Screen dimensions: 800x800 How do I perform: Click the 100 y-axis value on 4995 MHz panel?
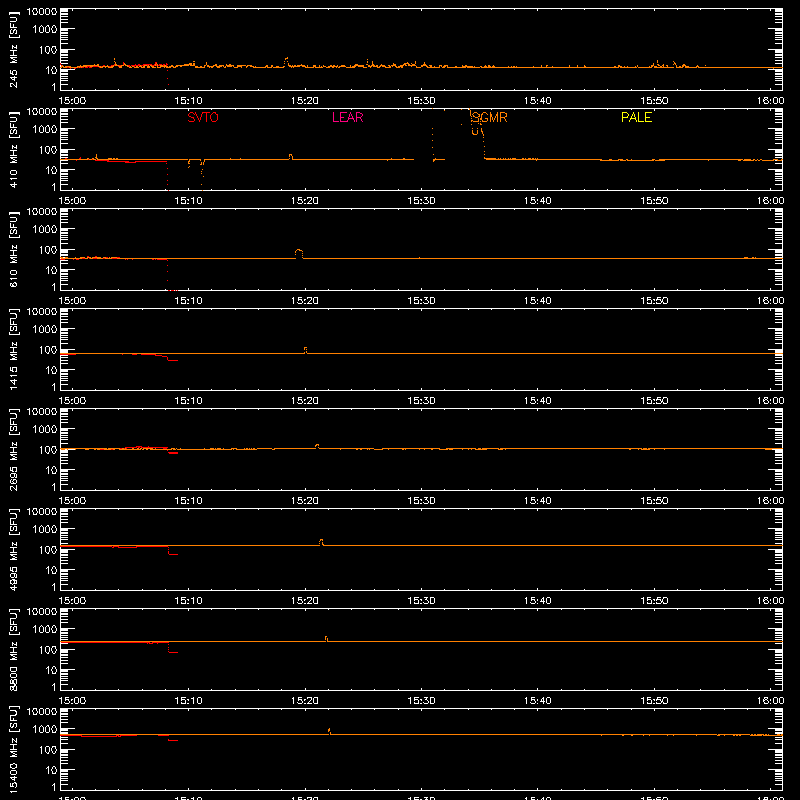click(x=48, y=549)
